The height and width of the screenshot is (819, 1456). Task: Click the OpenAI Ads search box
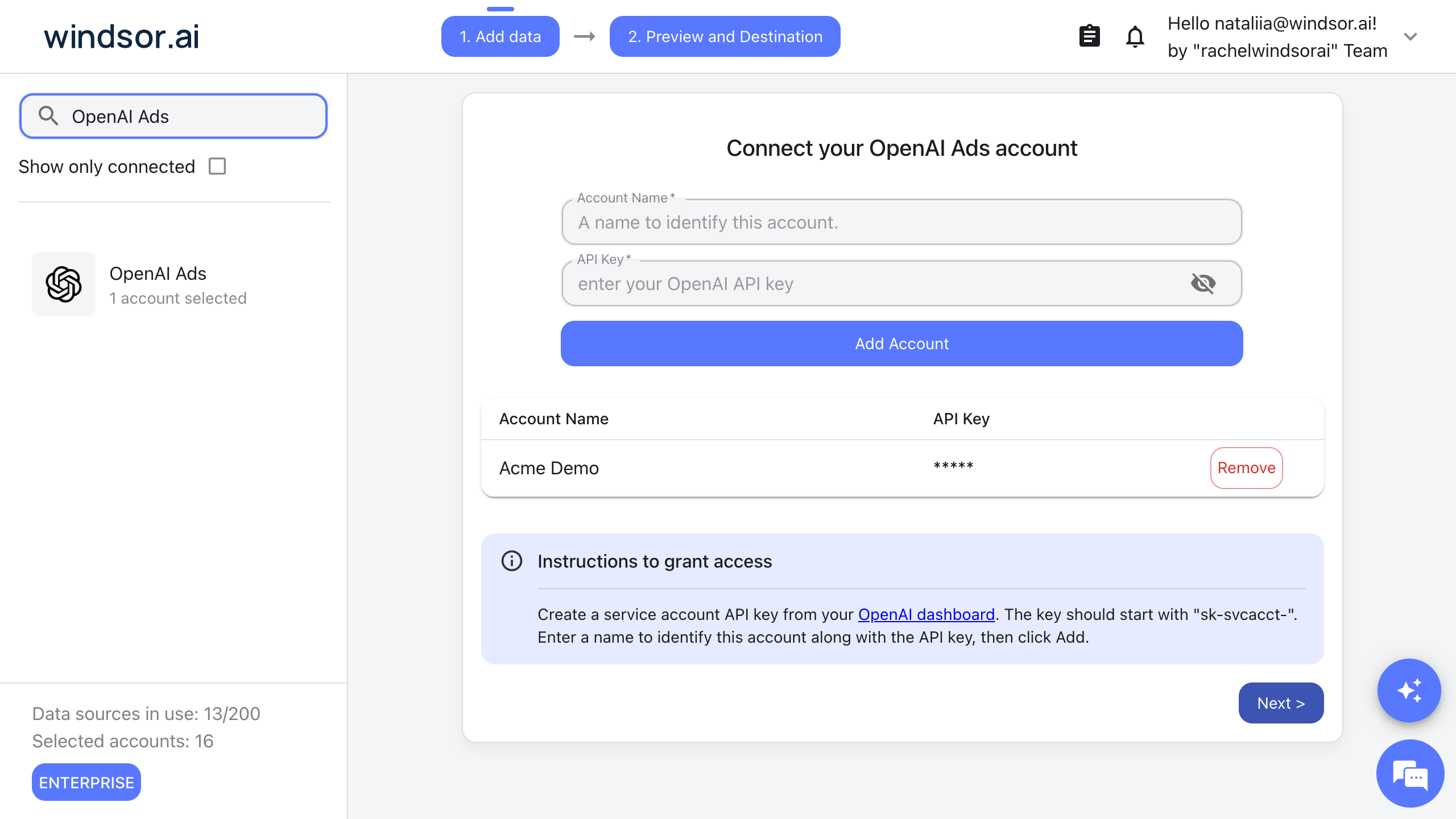(173, 116)
